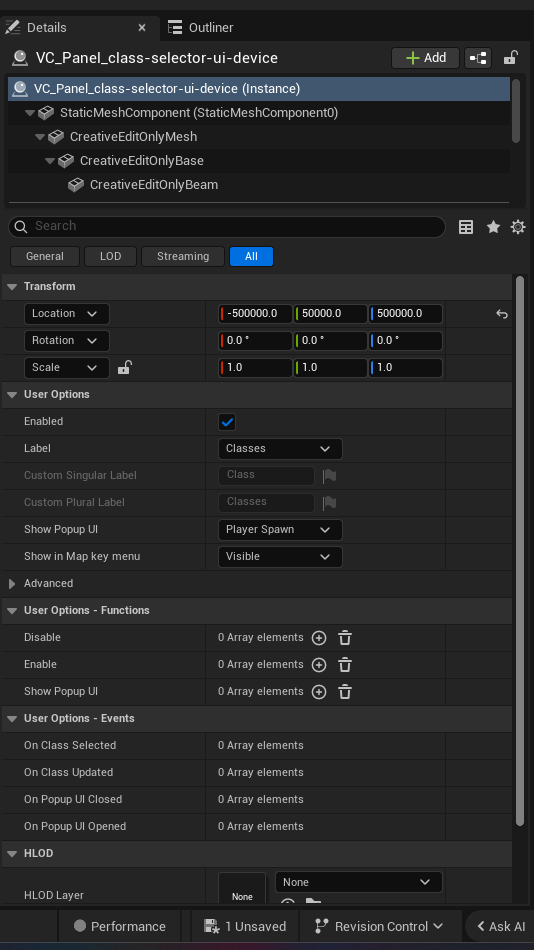
Task: Collapse User Options - Events section
Action: click(12, 719)
